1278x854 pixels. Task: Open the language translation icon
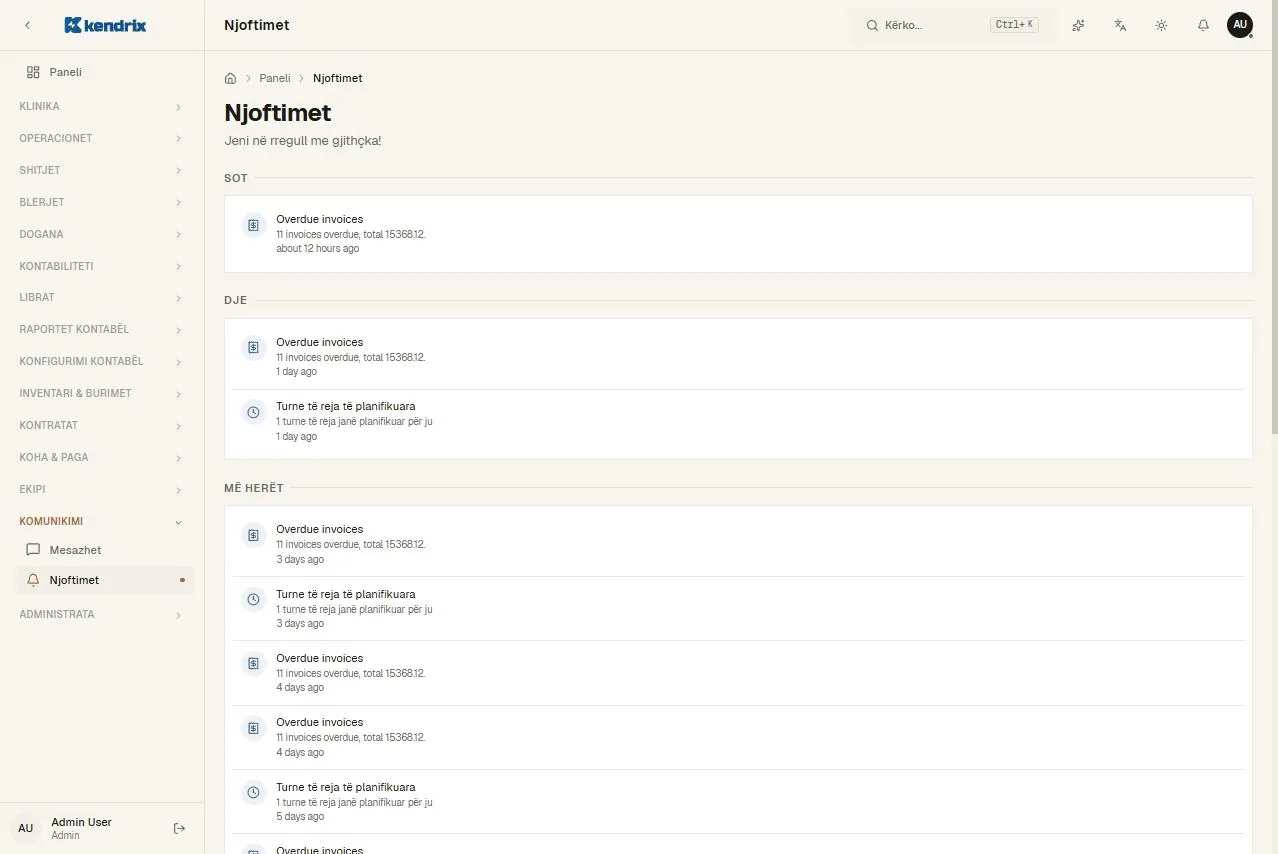tap(1120, 25)
